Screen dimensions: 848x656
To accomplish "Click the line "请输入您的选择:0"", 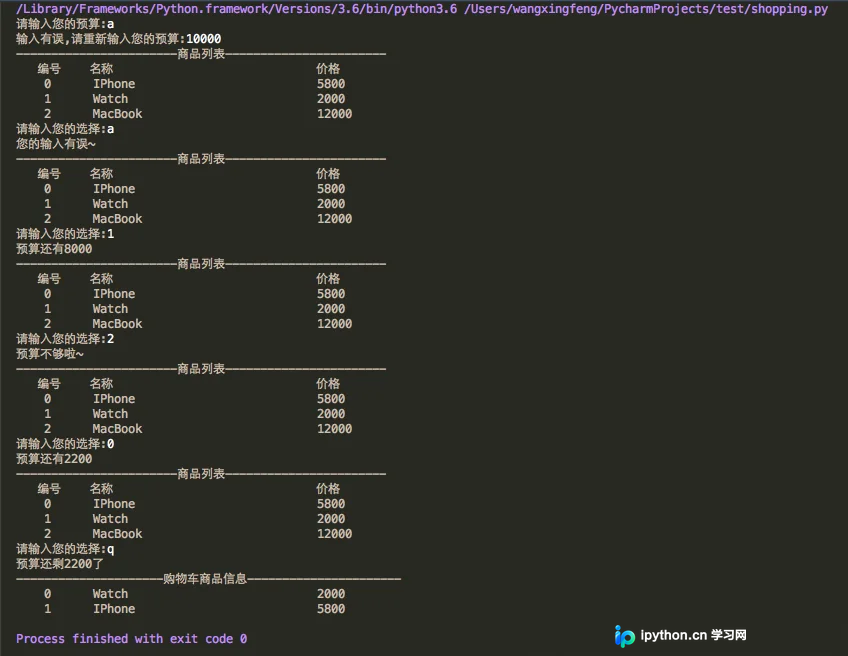I will pyautogui.click(x=65, y=443).
